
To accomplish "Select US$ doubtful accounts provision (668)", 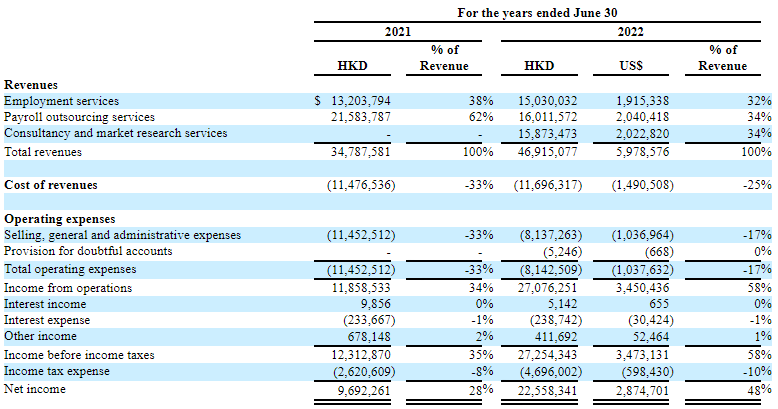I will [659, 252].
